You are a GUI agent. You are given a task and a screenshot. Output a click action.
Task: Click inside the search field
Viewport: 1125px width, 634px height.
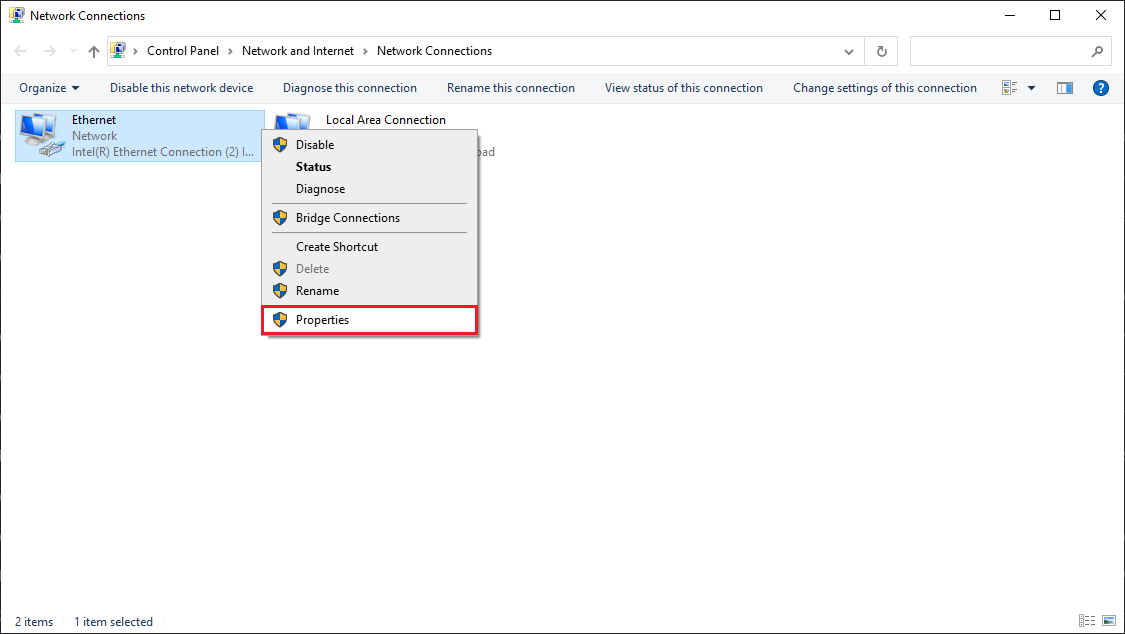[1000, 51]
